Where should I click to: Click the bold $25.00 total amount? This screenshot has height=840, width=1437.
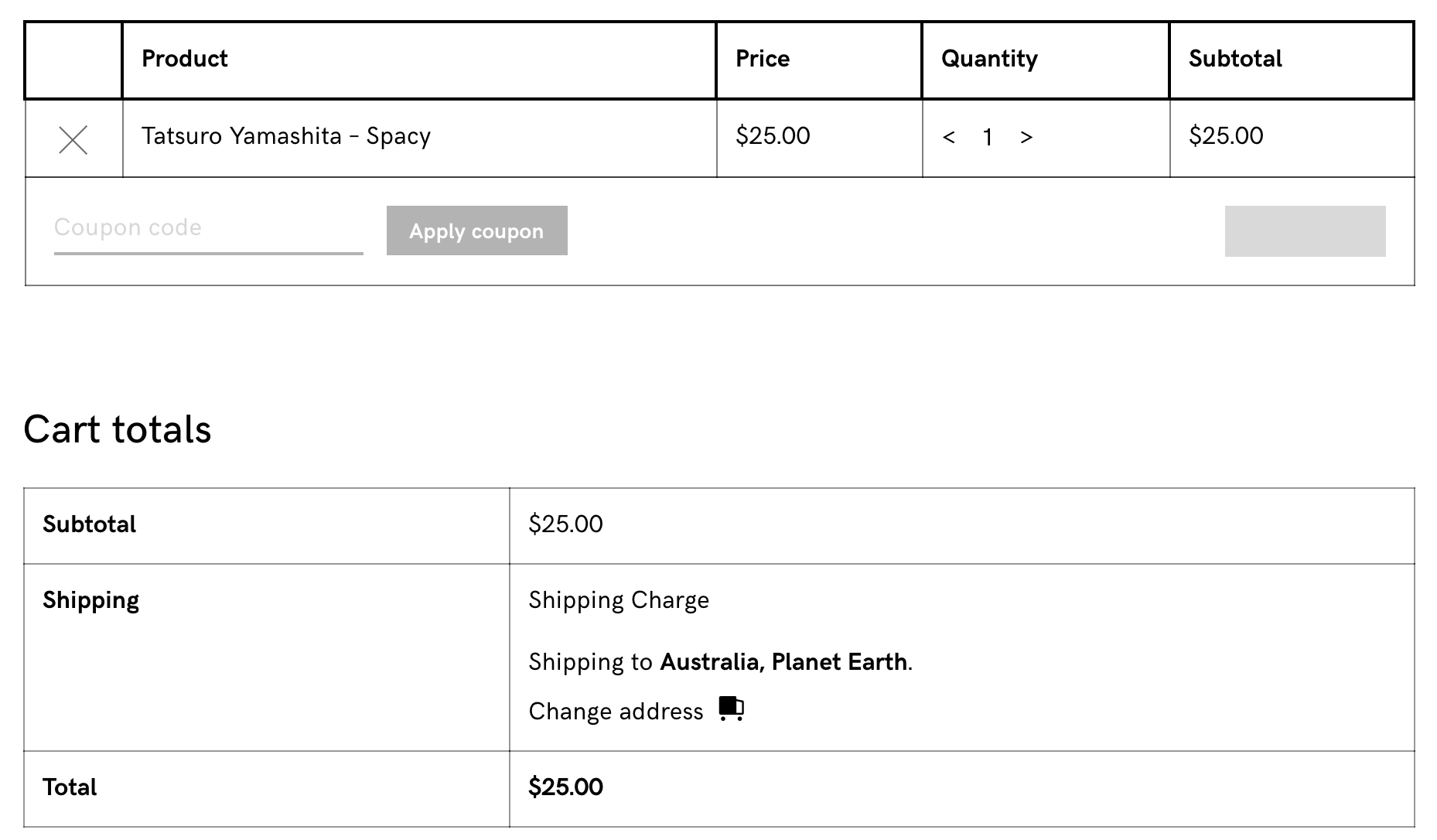(565, 787)
